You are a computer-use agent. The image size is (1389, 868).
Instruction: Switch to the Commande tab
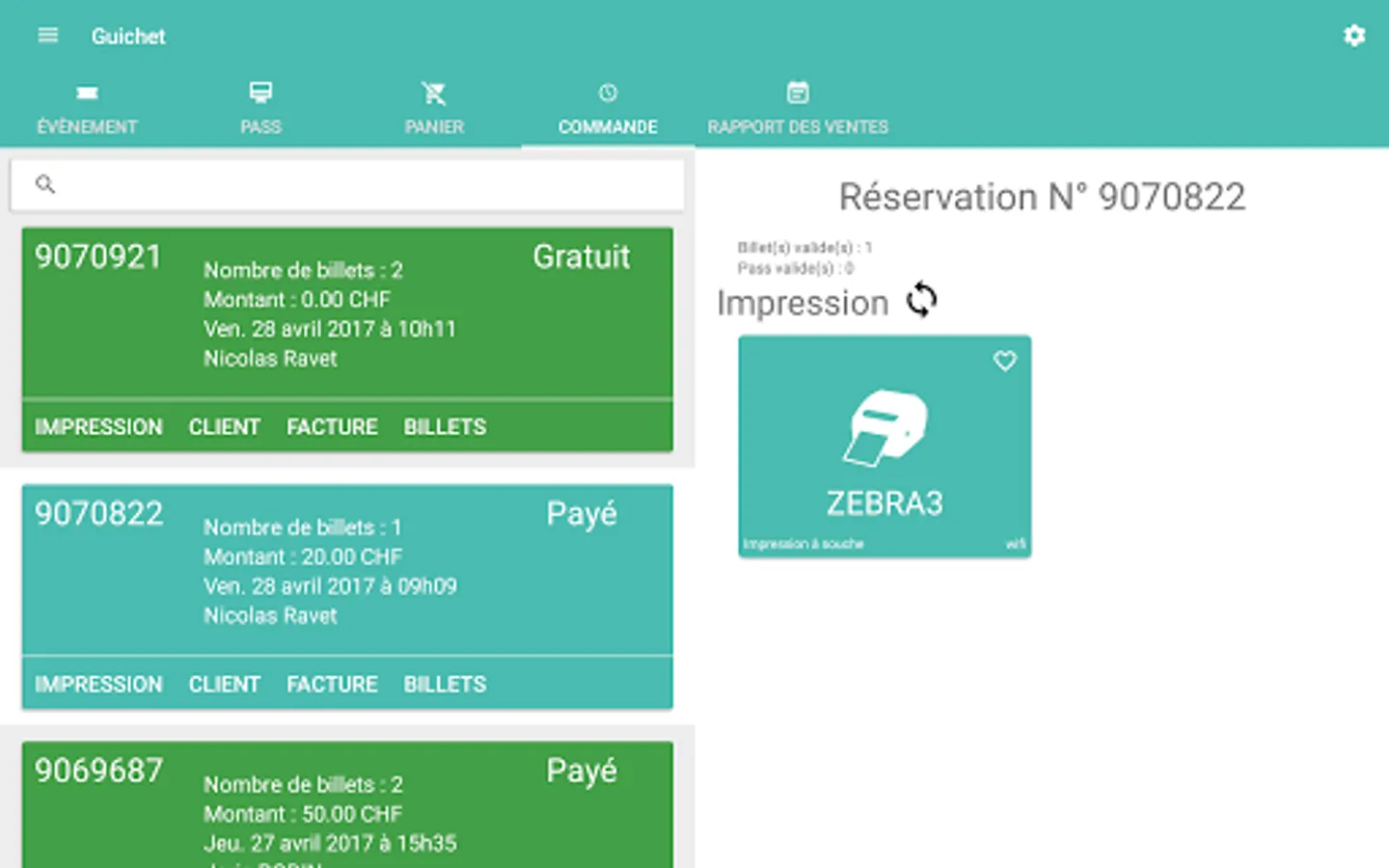[x=608, y=108]
